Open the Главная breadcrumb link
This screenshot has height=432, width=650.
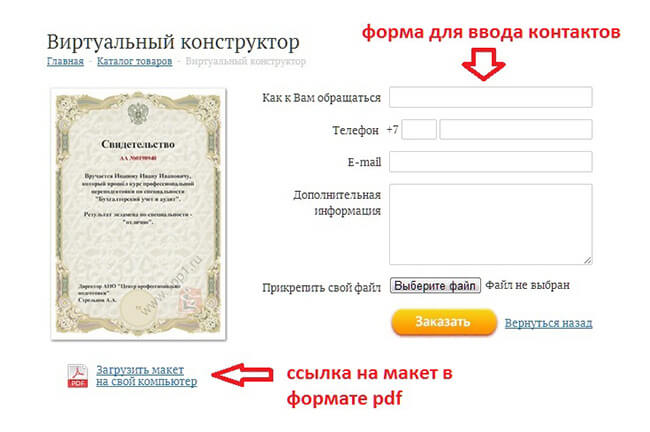click(65, 61)
